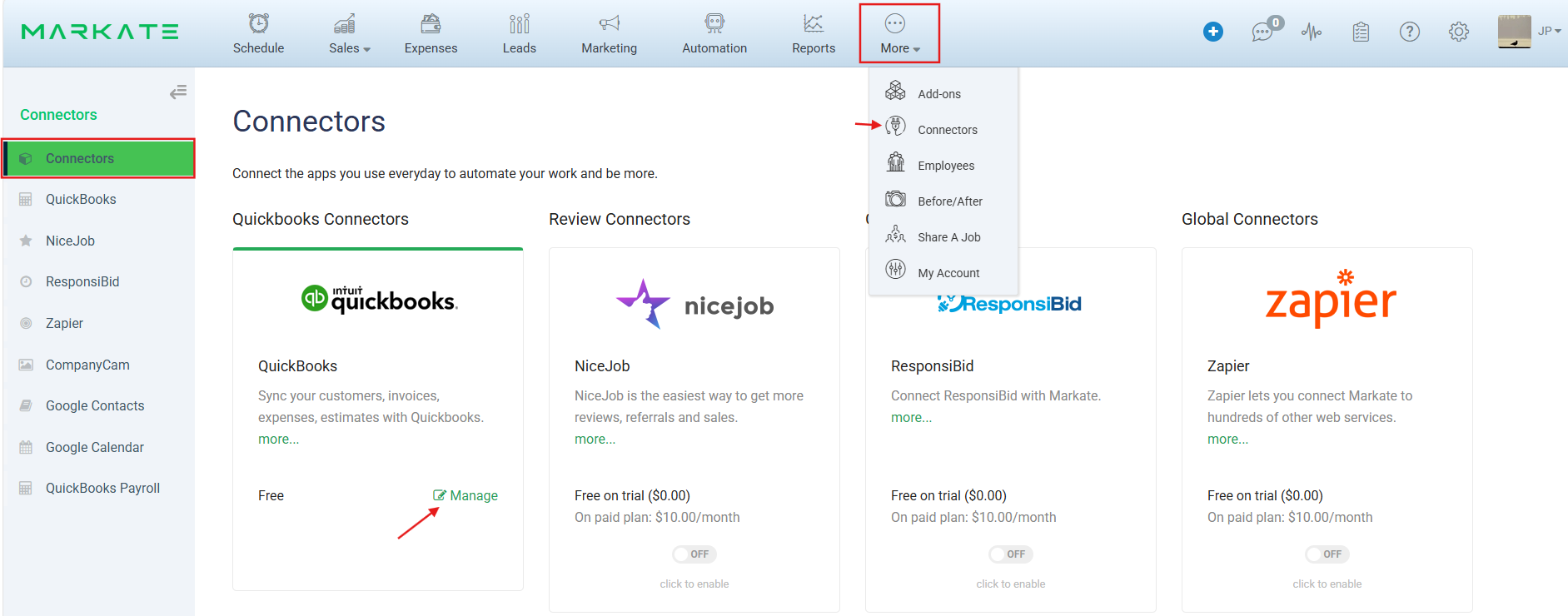Click the Markate logo
1568x616 pixels.
(x=100, y=32)
